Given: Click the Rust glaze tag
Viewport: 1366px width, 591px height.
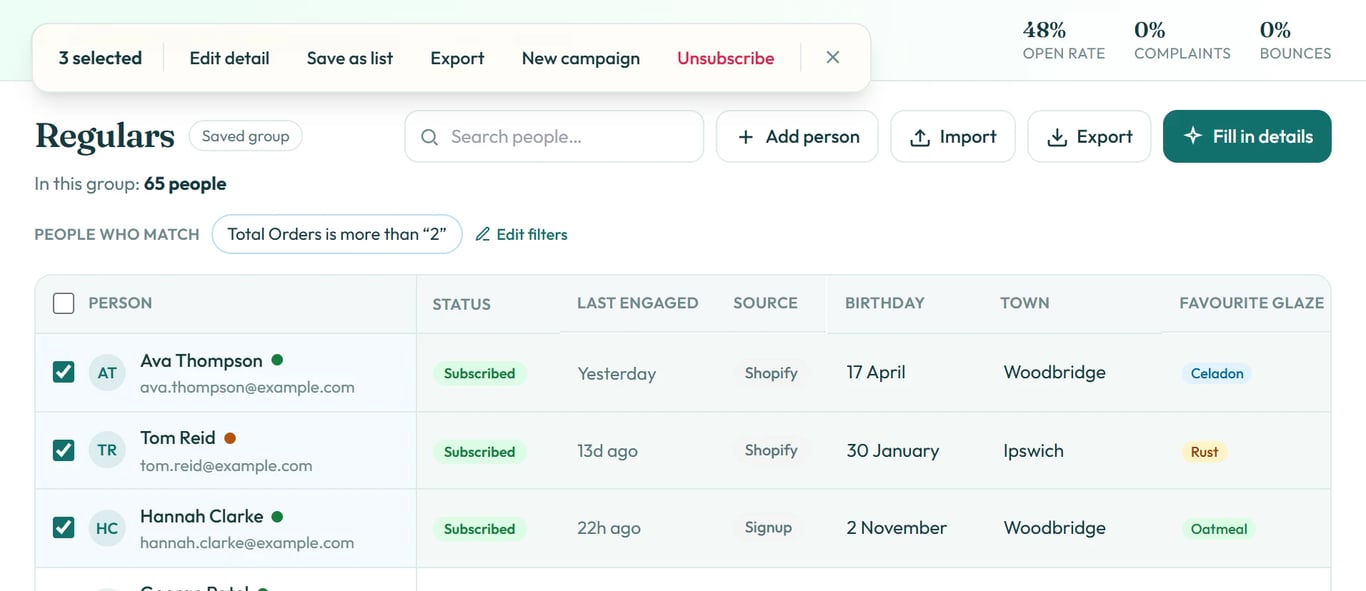Looking at the screenshot, I should click(1204, 452).
